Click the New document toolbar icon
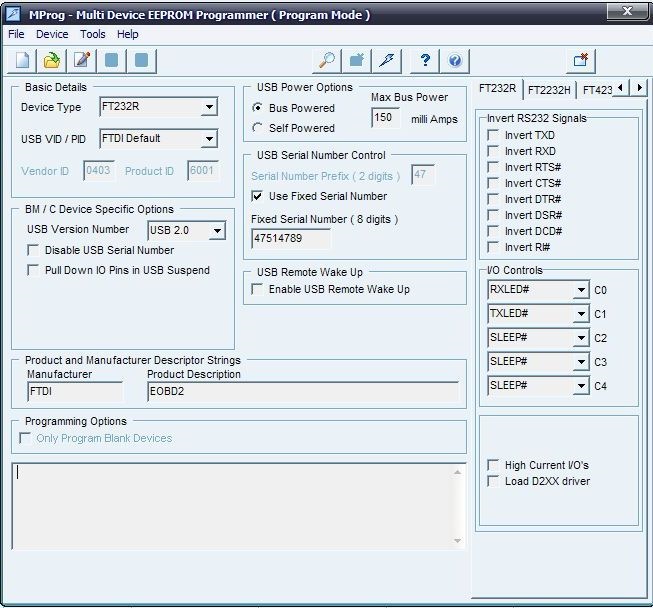The width and height of the screenshot is (653, 608). (22, 61)
